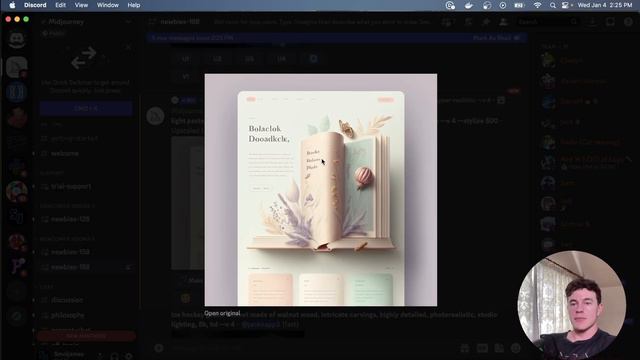Click the bowl icon in menu bar
This screenshot has height=360, width=640.
(x=469, y=5)
